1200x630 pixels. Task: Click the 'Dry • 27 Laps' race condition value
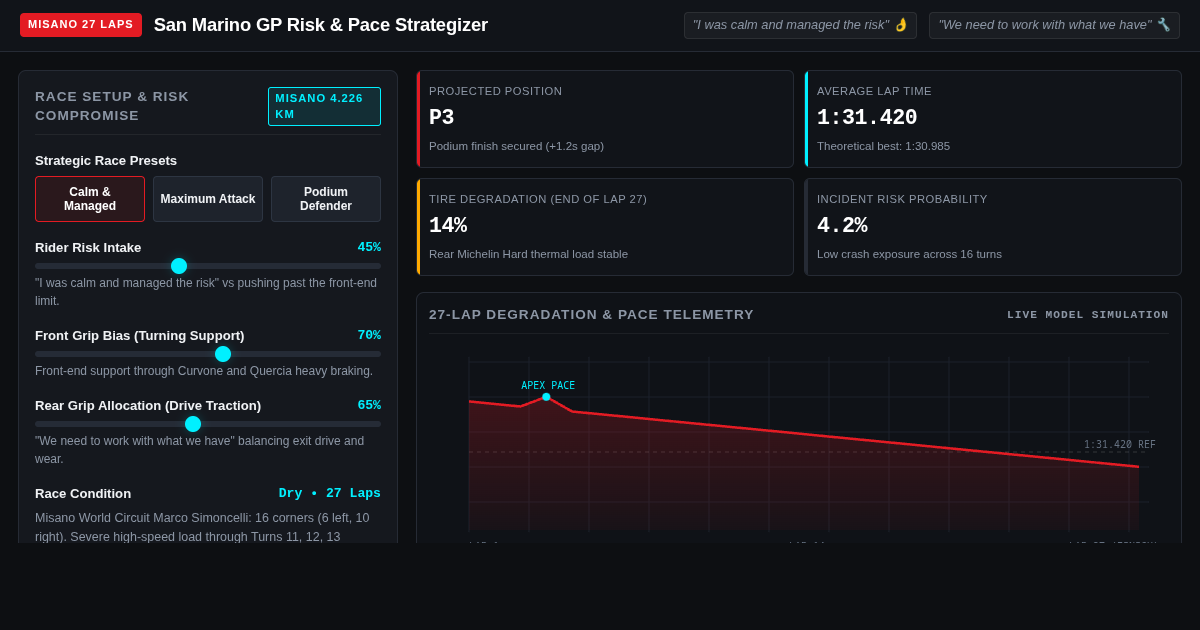[x=330, y=493]
